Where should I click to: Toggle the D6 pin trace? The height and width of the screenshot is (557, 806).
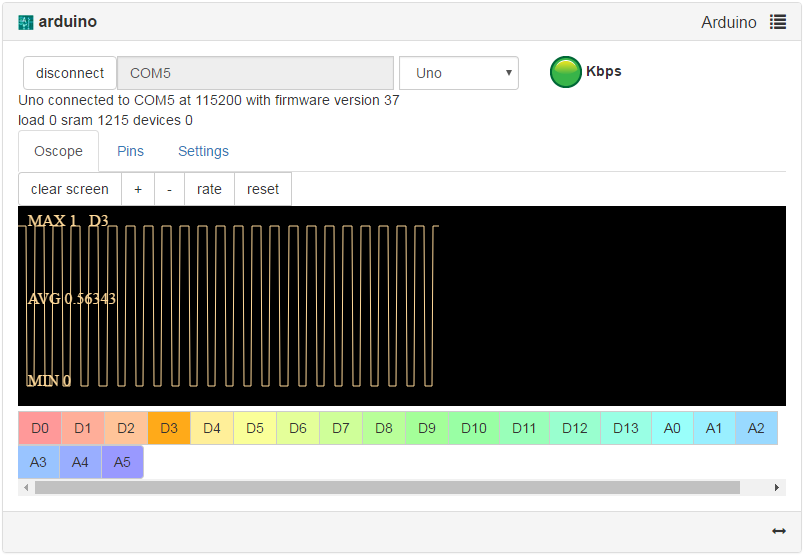pos(298,428)
